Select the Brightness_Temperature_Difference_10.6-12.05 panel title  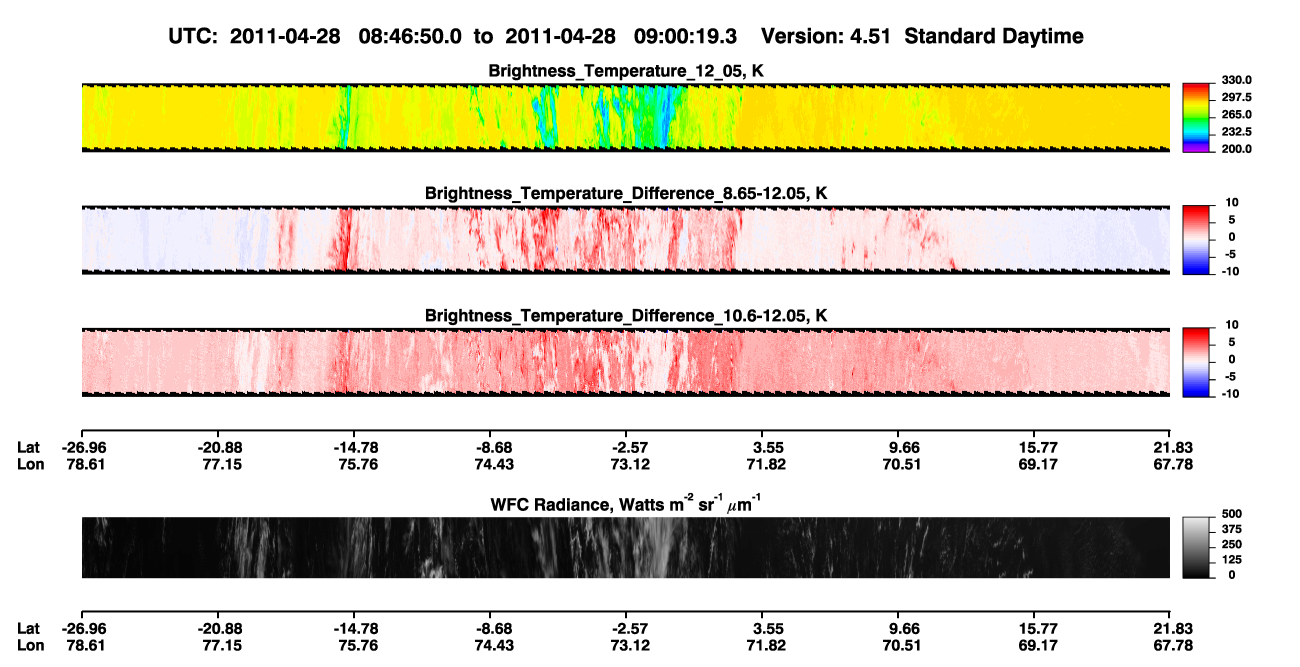tap(626, 316)
